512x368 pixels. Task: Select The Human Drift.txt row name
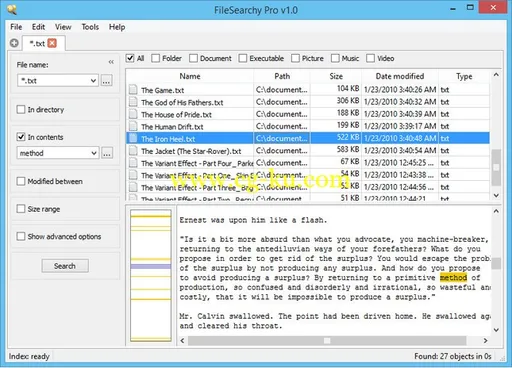point(172,127)
